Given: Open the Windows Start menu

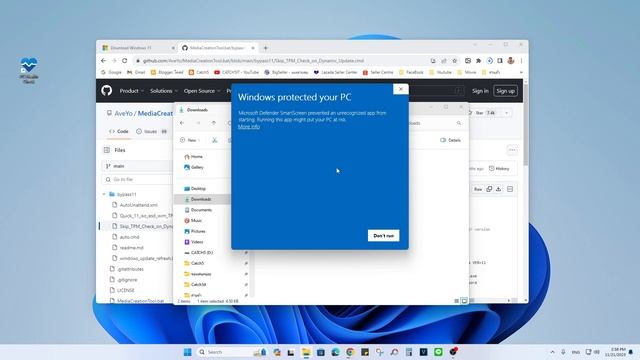Looking at the screenshot, I should tap(187, 352).
